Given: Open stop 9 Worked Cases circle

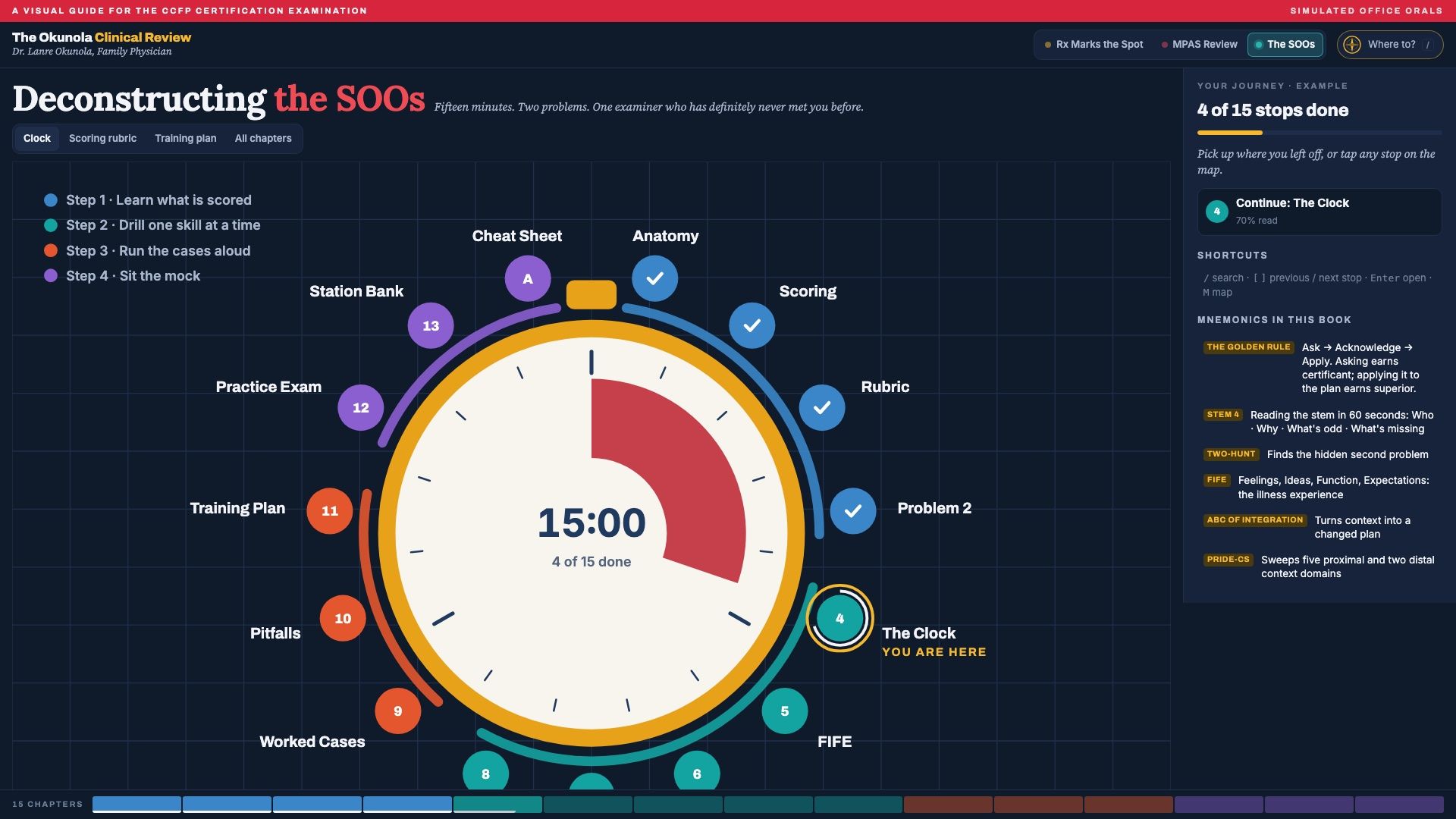Looking at the screenshot, I should [398, 711].
